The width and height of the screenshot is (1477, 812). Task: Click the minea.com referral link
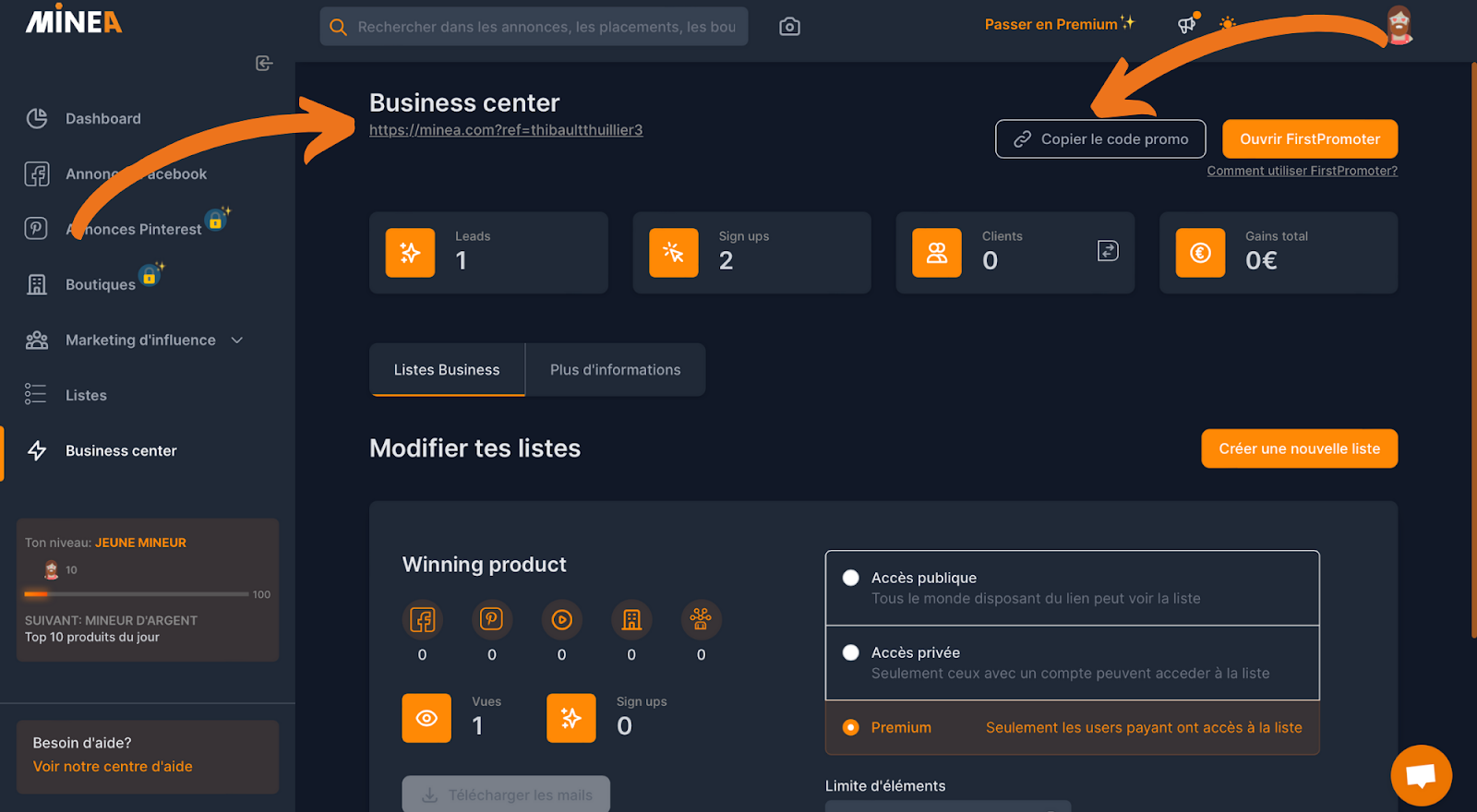pos(506,130)
